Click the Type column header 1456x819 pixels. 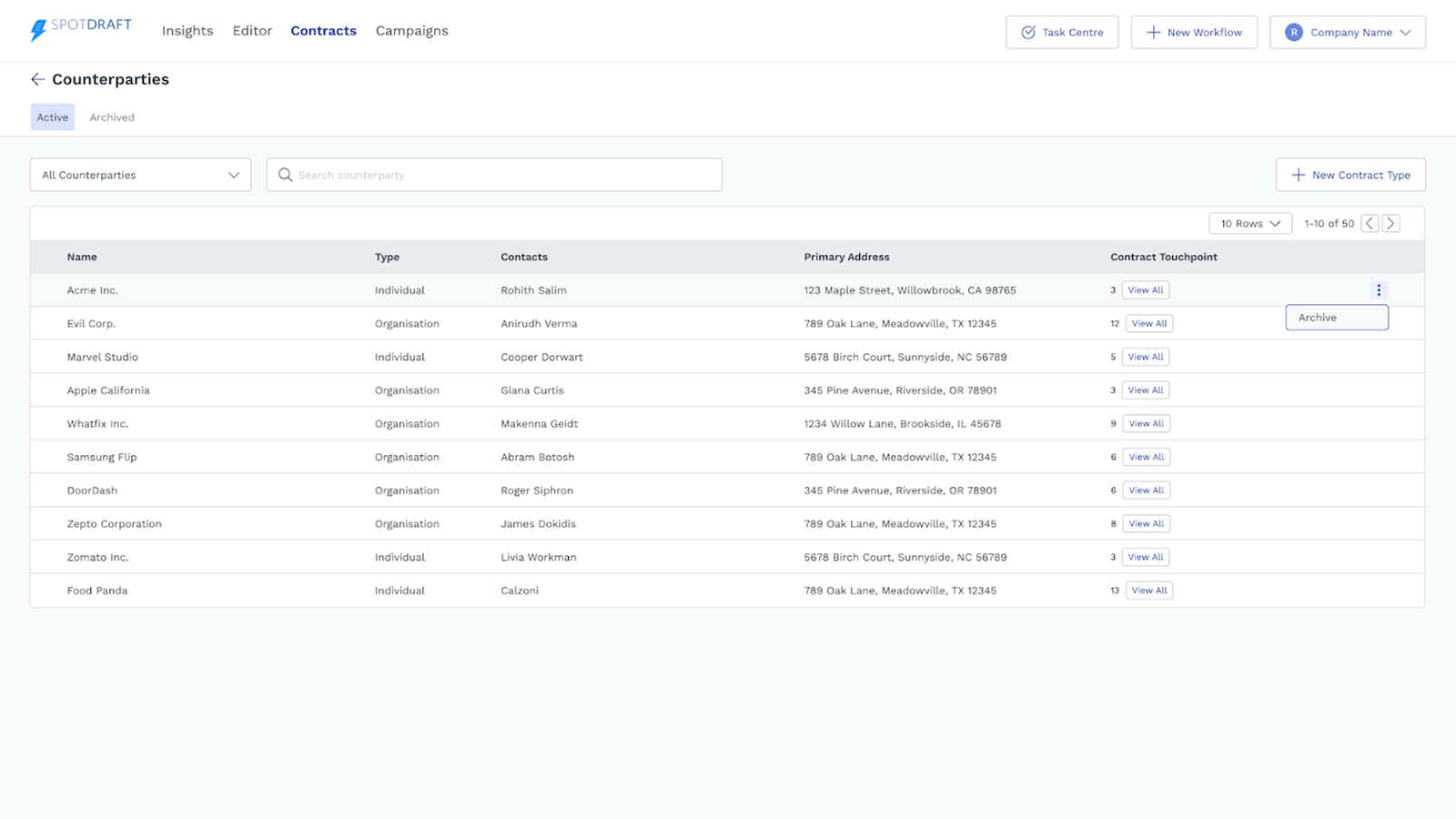click(x=387, y=257)
